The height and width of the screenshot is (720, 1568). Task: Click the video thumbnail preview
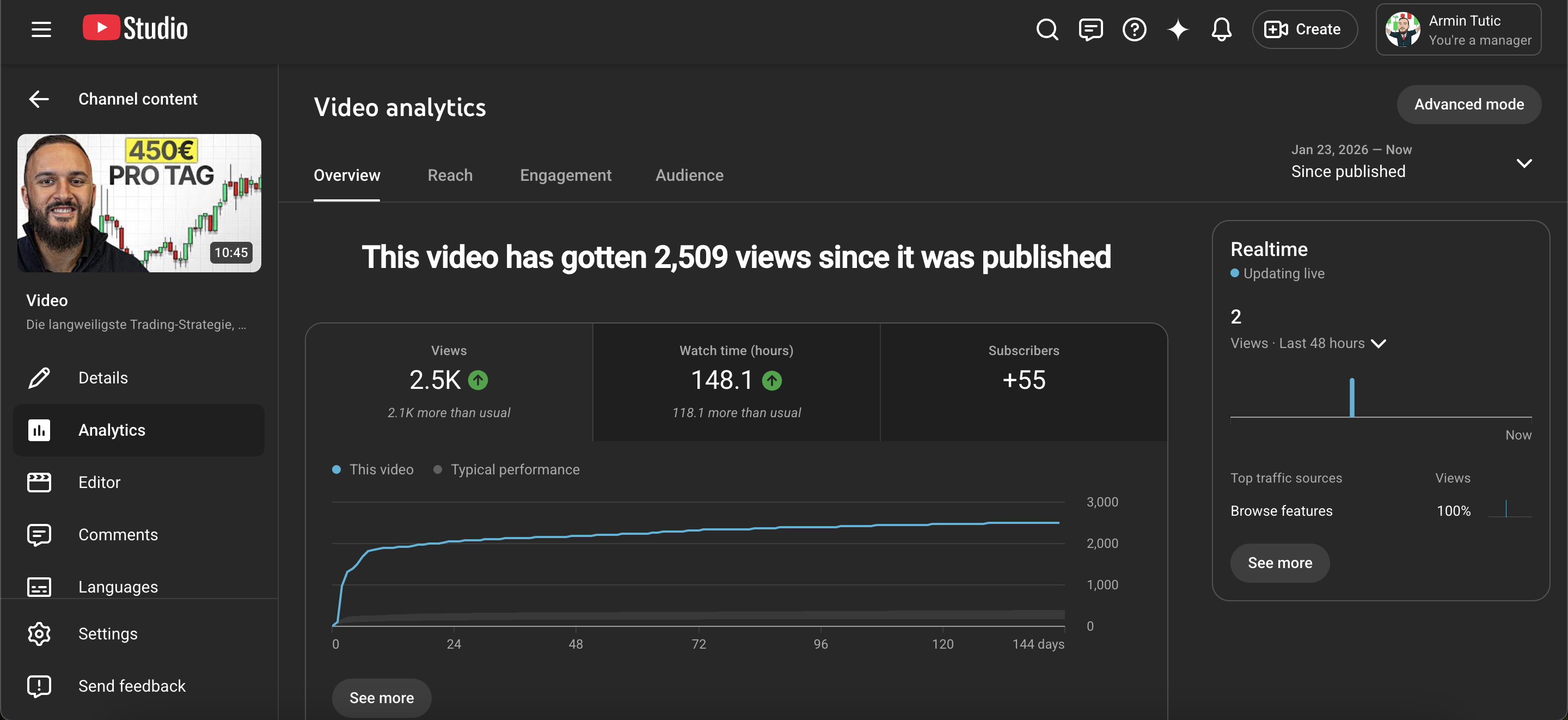pyautogui.click(x=139, y=203)
